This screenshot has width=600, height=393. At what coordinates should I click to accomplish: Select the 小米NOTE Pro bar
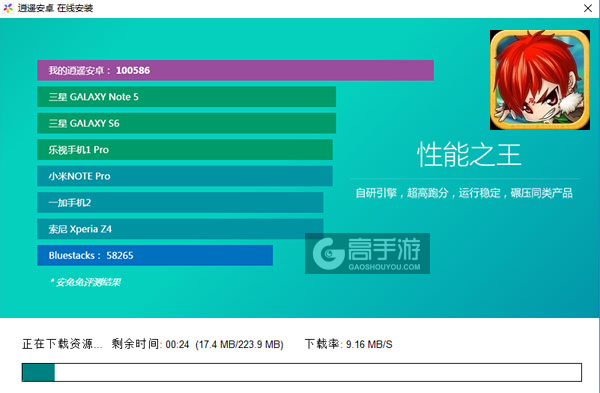[x=185, y=176]
